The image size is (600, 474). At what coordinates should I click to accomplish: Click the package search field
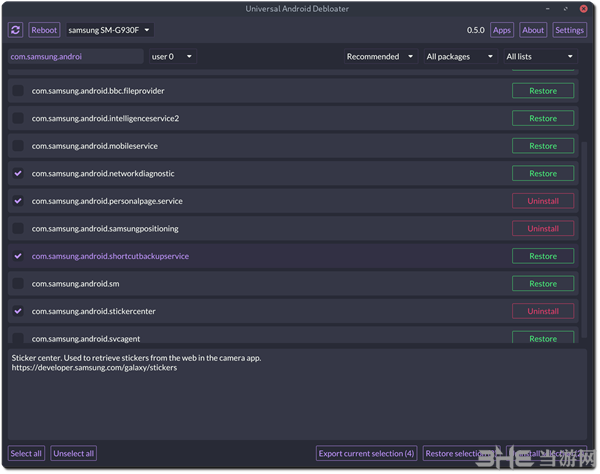point(75,57)
